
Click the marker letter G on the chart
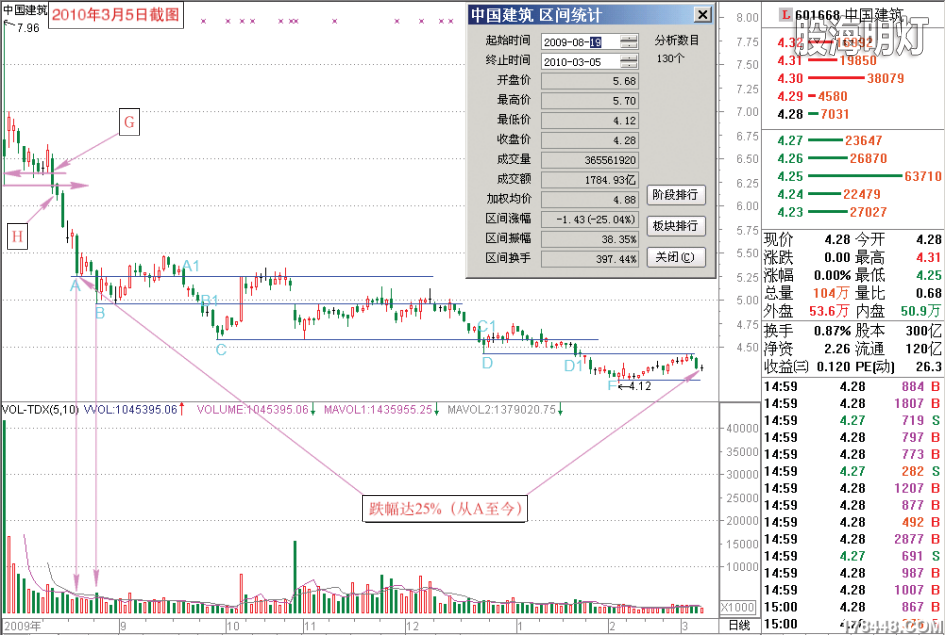pos(129,123)
